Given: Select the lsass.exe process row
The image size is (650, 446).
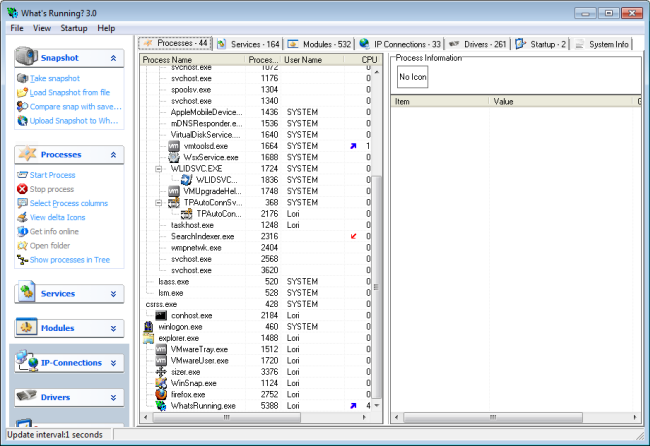Looking at the screenshot, I should [256, 281].
